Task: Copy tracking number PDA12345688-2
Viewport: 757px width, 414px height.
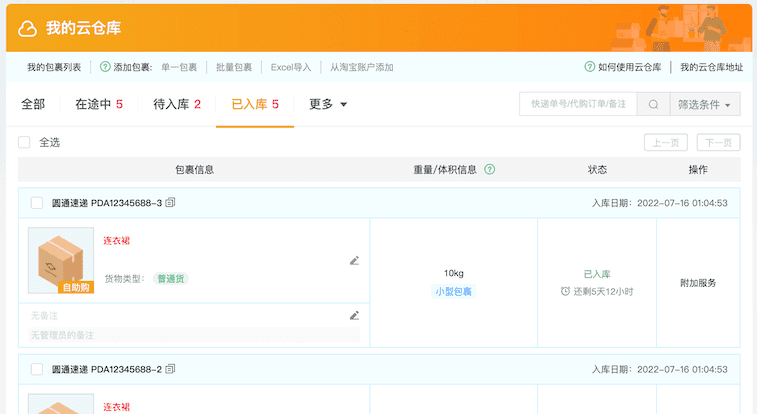Action: click(170, 369)
